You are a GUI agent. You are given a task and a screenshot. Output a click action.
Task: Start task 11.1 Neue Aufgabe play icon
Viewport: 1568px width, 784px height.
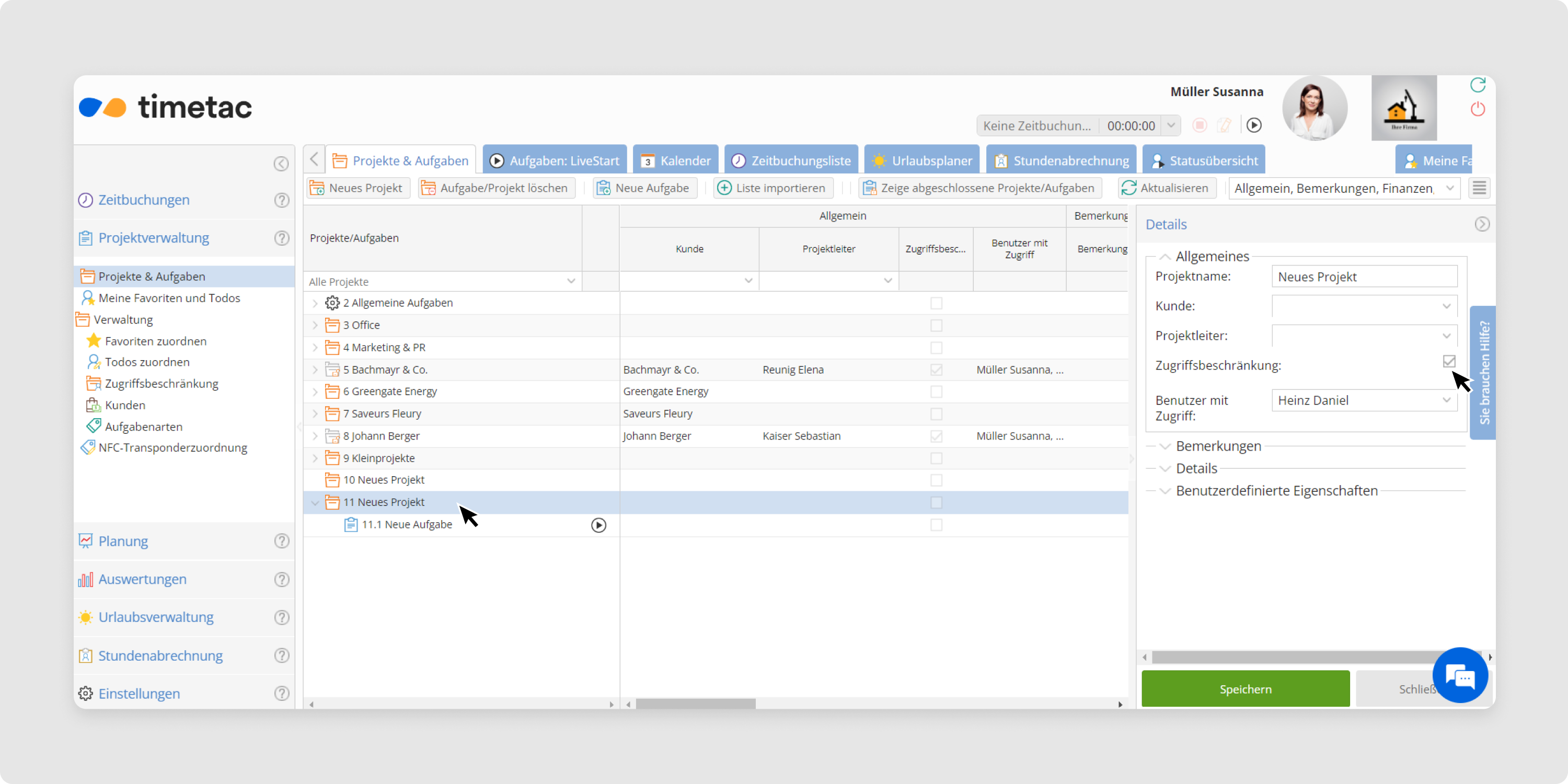[x=598, y=525]
